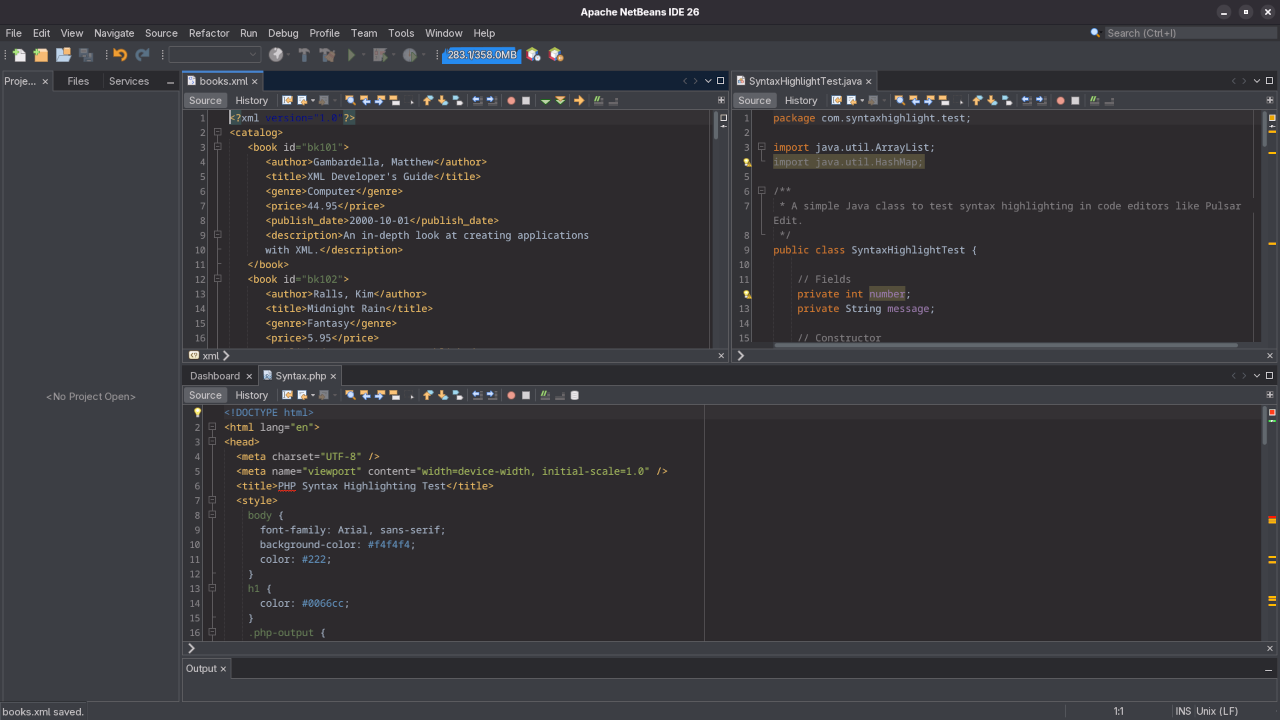1280x720 pixels.
Task: Click Comment icon in Java editor toolbar
Action: tap(1094, 100)
